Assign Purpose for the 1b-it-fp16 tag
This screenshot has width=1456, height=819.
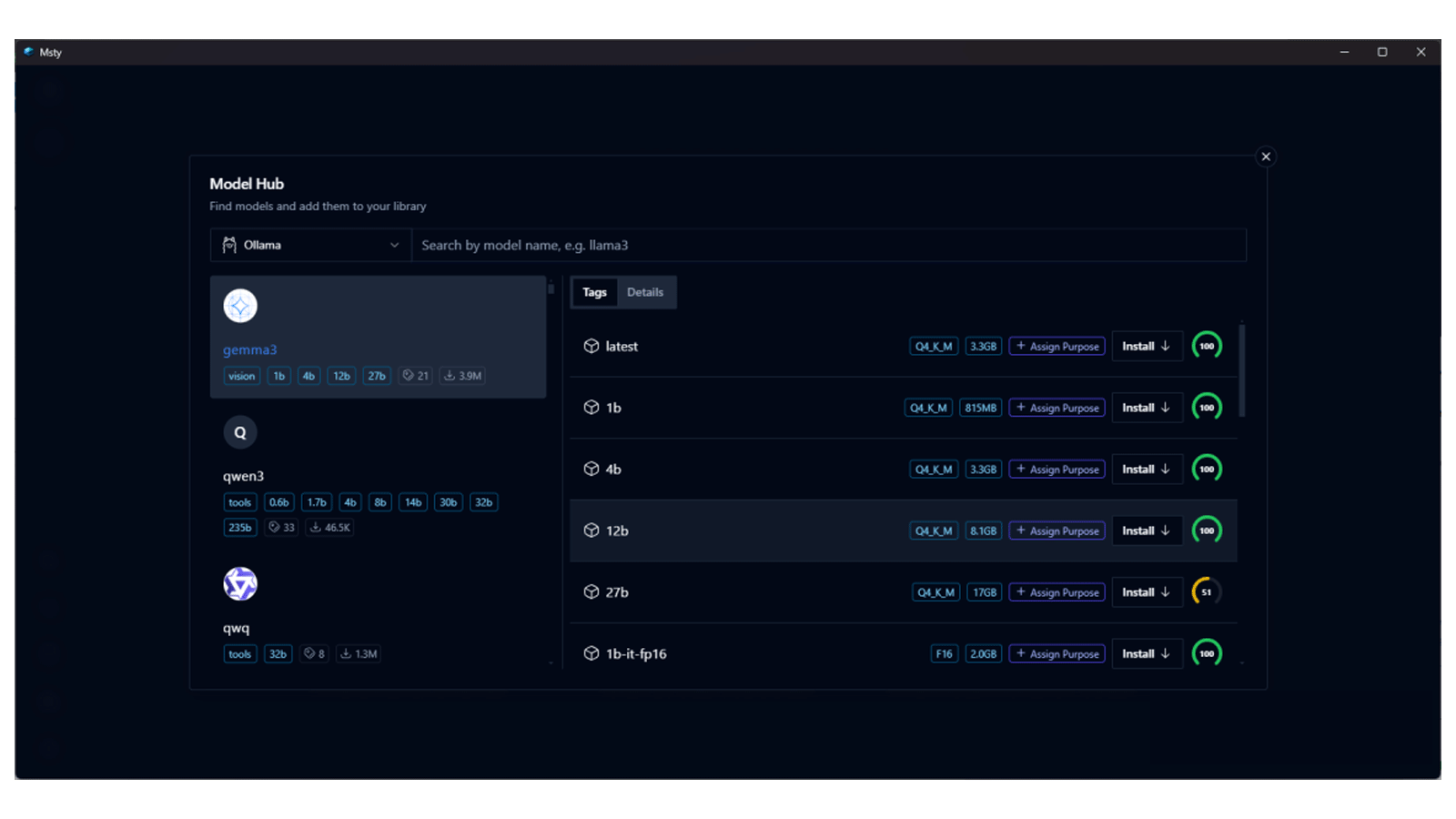(x=1057, y=653)
